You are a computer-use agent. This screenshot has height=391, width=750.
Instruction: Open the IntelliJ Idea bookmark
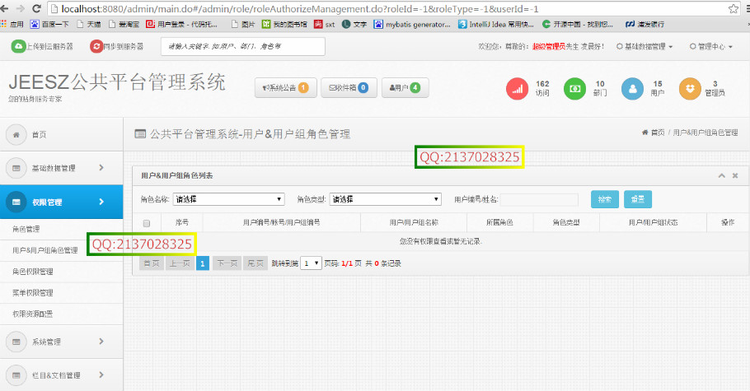pyautogui.click(x=496, y=24)
